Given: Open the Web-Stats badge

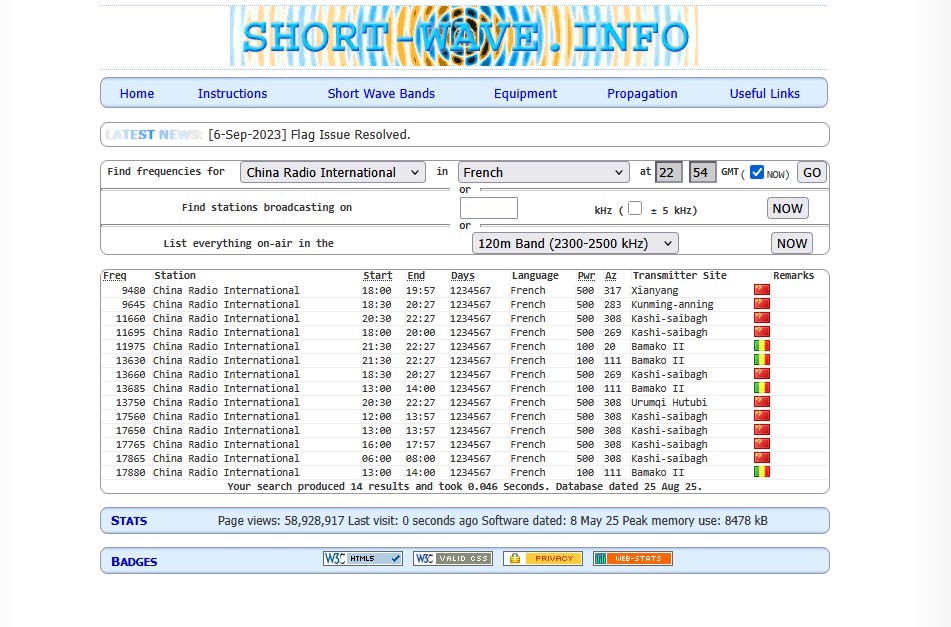Looking at the screenshot, I should tap(633, 558).
